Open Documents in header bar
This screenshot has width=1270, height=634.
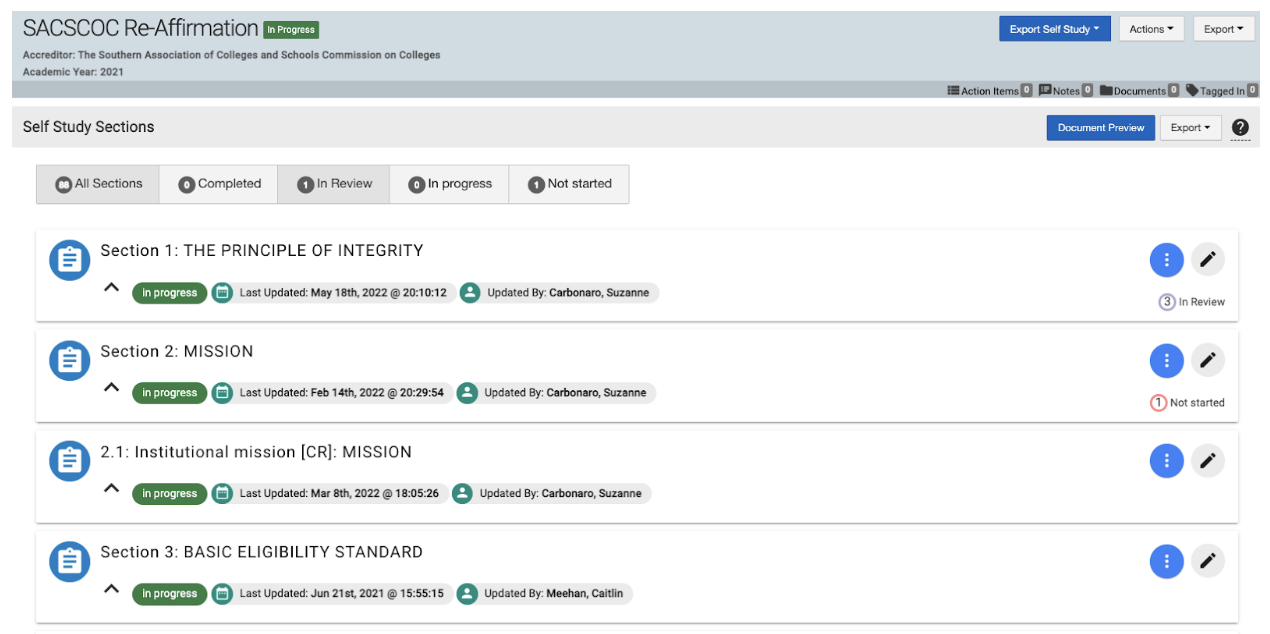tap(1139, 90)
